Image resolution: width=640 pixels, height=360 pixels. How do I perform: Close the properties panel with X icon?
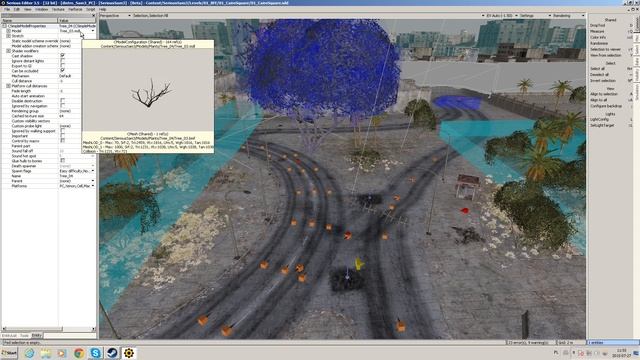pos(93,16)
